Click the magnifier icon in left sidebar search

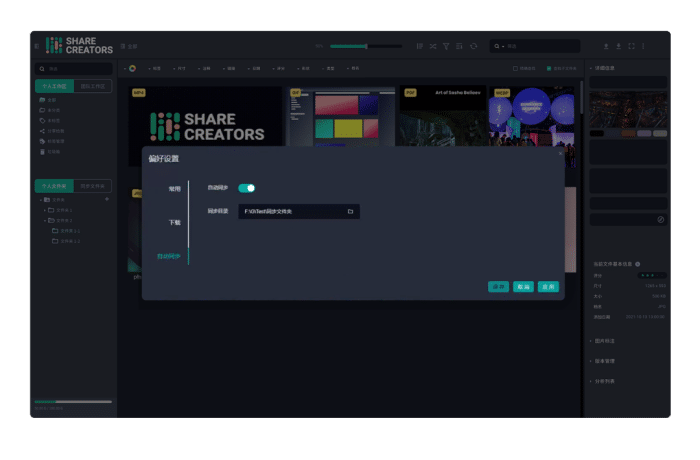(42, 69)
